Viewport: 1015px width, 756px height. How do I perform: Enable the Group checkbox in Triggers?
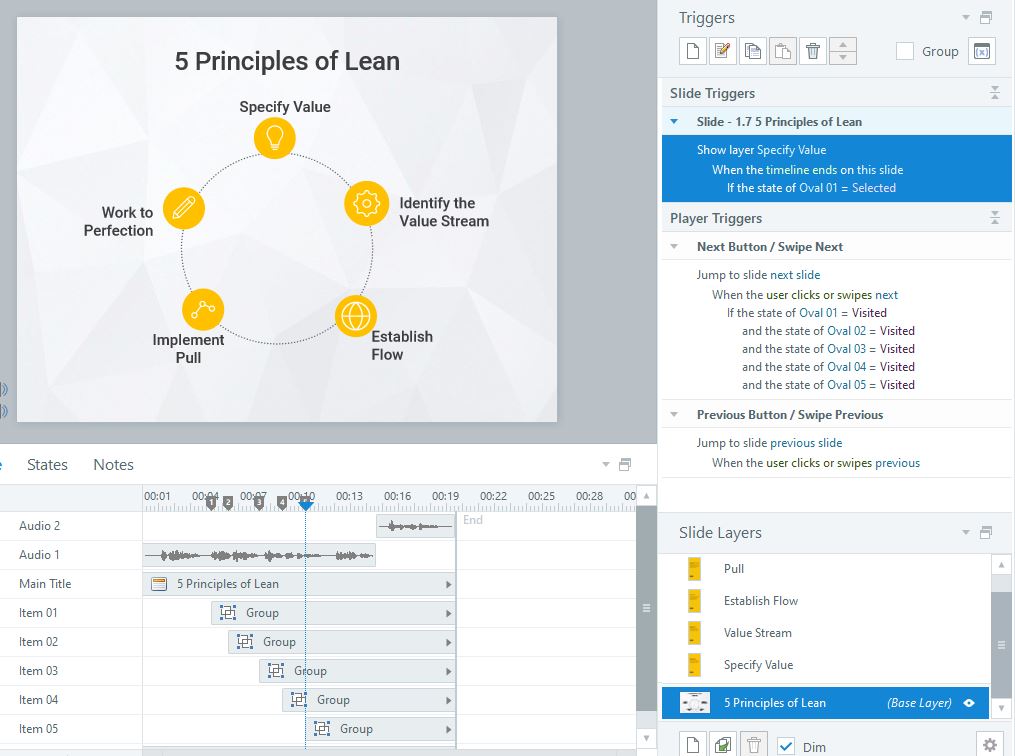[904, 51]
